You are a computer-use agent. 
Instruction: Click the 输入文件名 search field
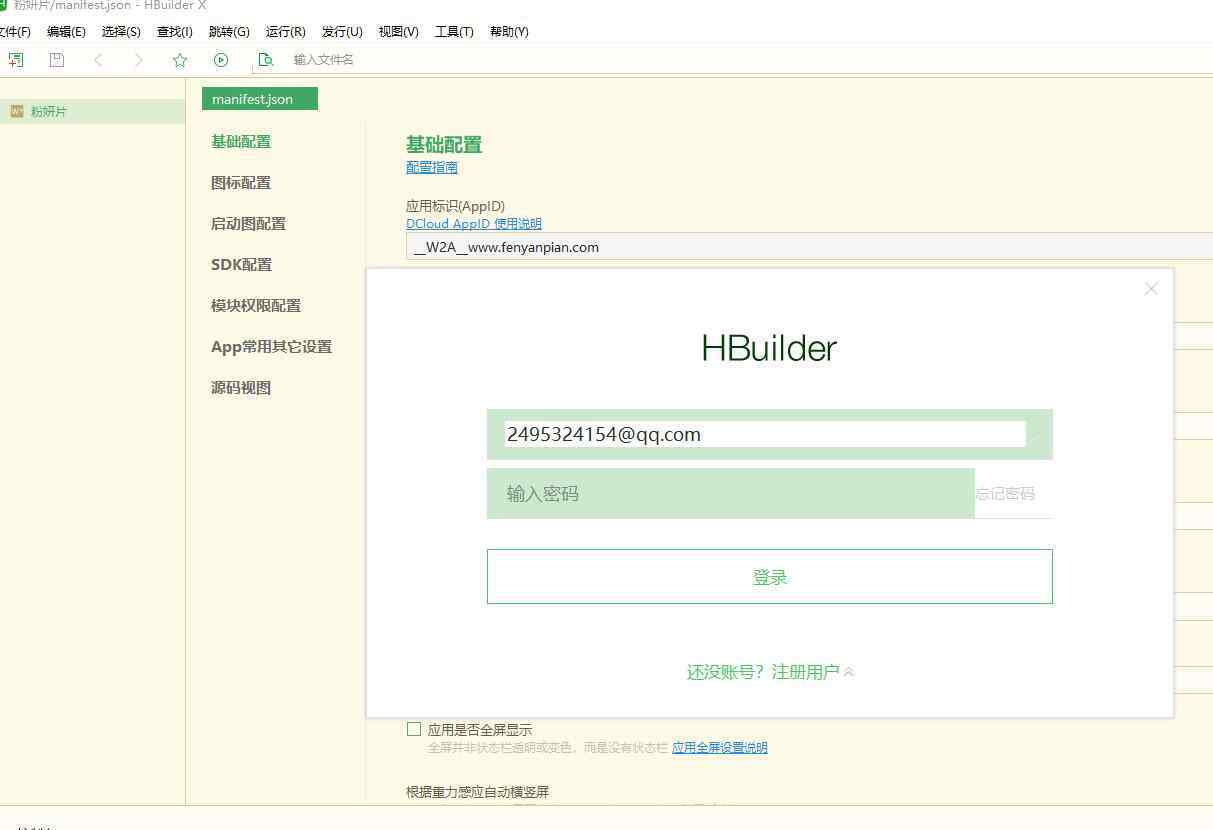[x=324, y=60]
